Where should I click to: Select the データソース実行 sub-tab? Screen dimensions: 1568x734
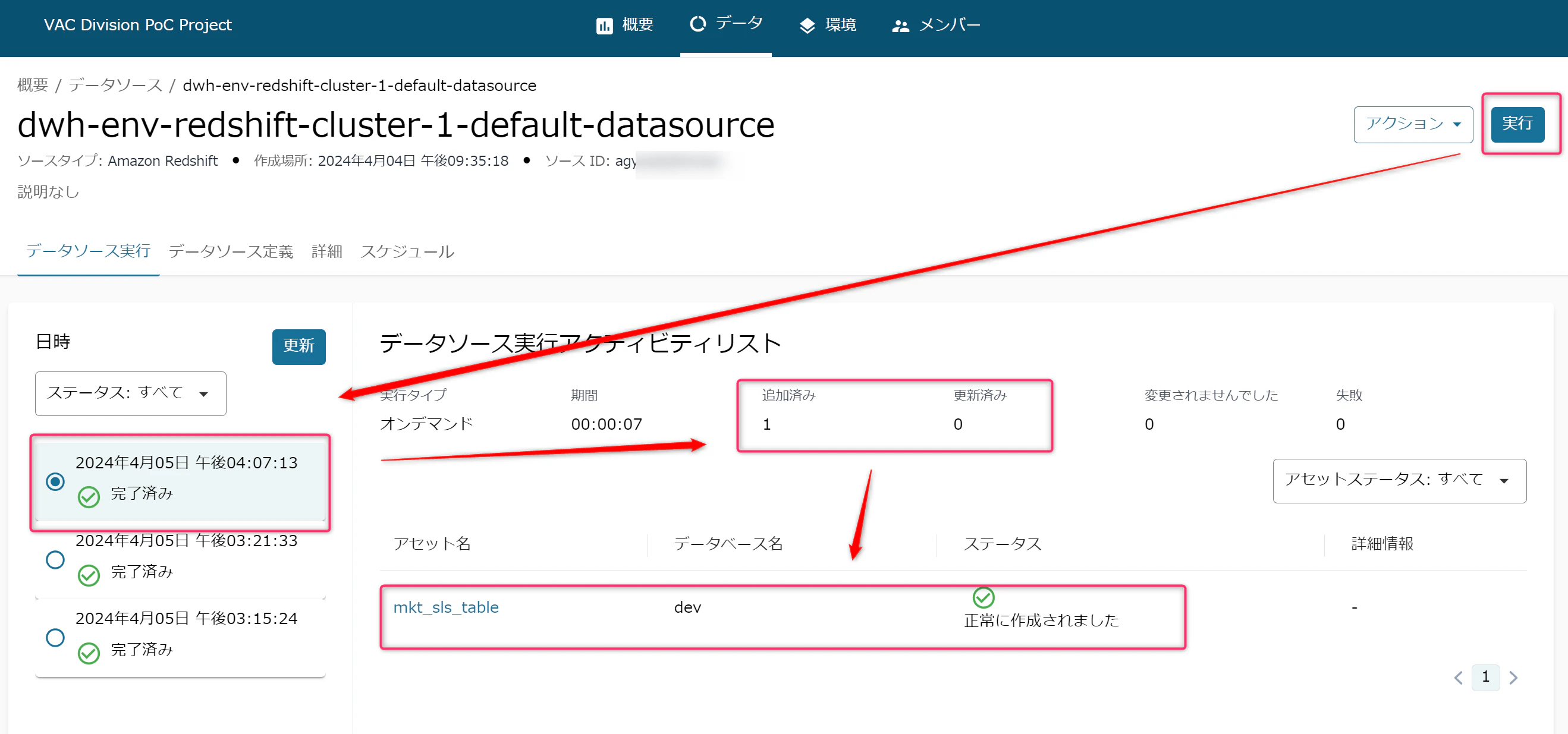88,251
